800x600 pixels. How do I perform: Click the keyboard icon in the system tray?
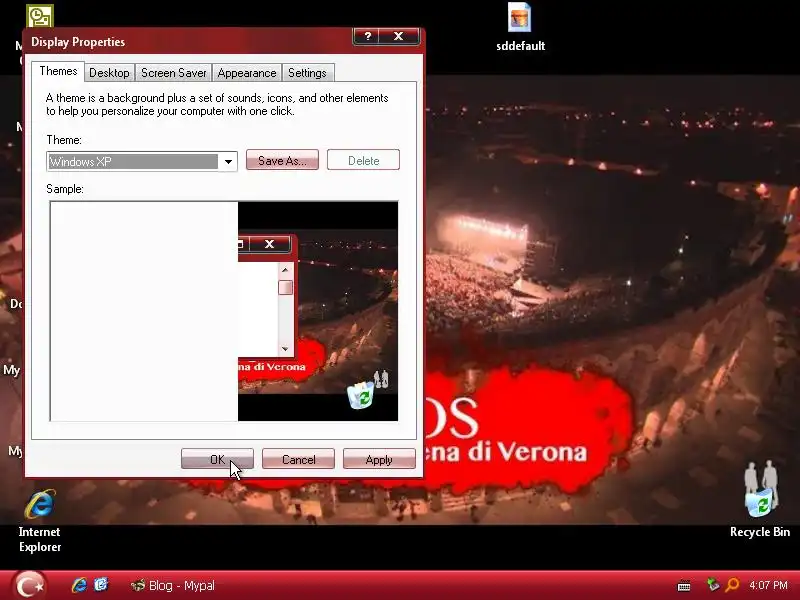point(684,586)
